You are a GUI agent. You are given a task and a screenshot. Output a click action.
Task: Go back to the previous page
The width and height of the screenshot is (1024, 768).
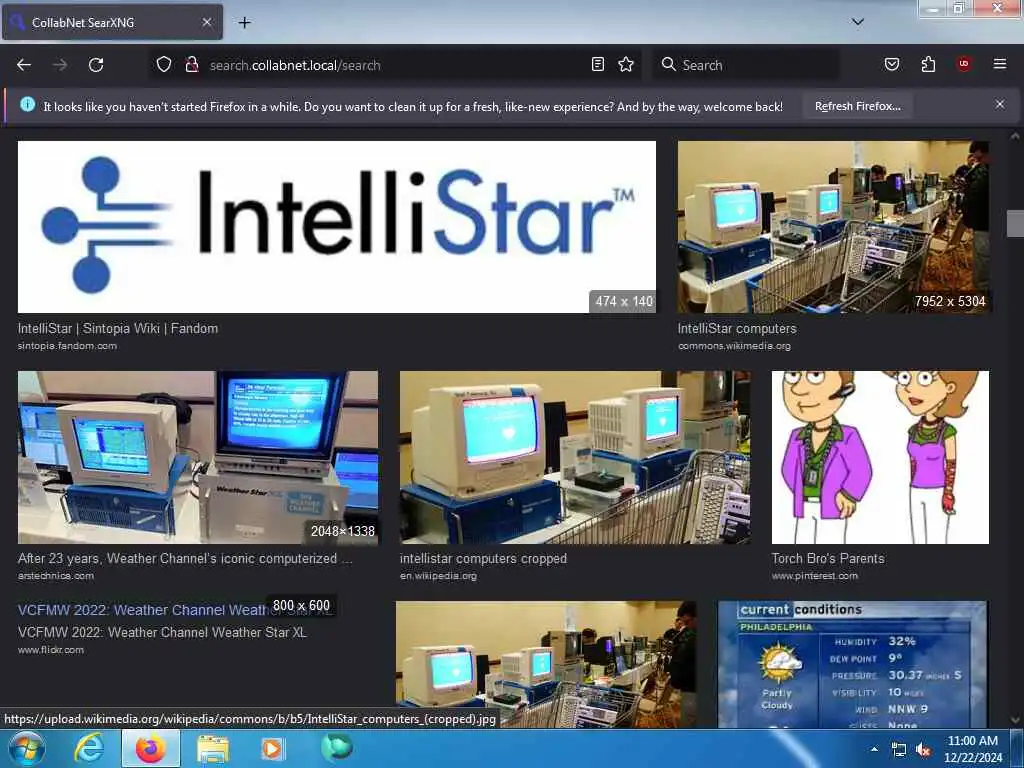click(24, 65)
